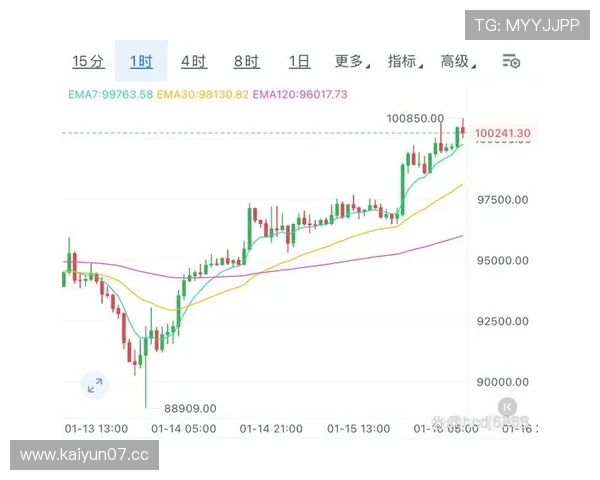Click the 97500.00 price axis label

pos(502,200)
